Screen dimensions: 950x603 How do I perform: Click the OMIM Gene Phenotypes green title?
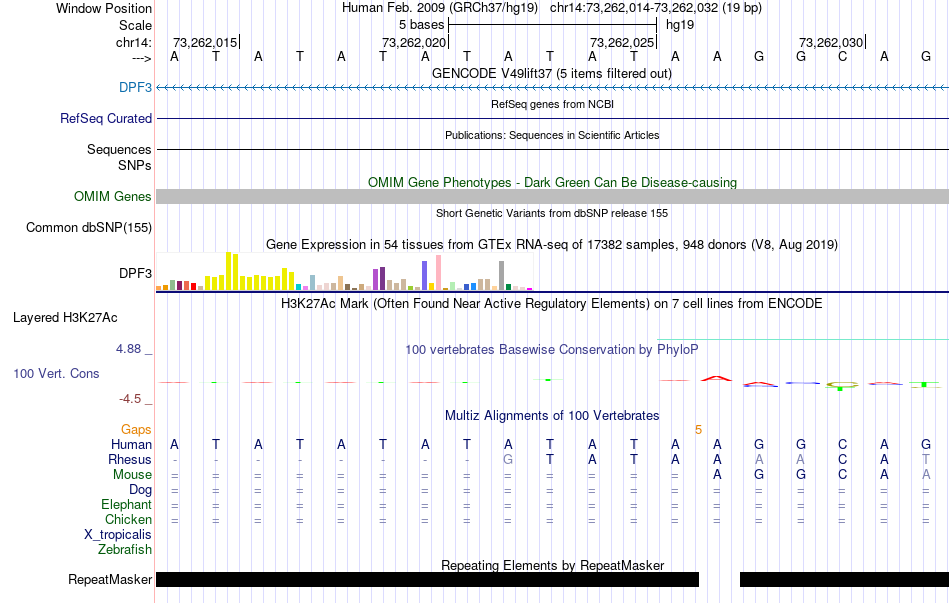tap(552, 182)
